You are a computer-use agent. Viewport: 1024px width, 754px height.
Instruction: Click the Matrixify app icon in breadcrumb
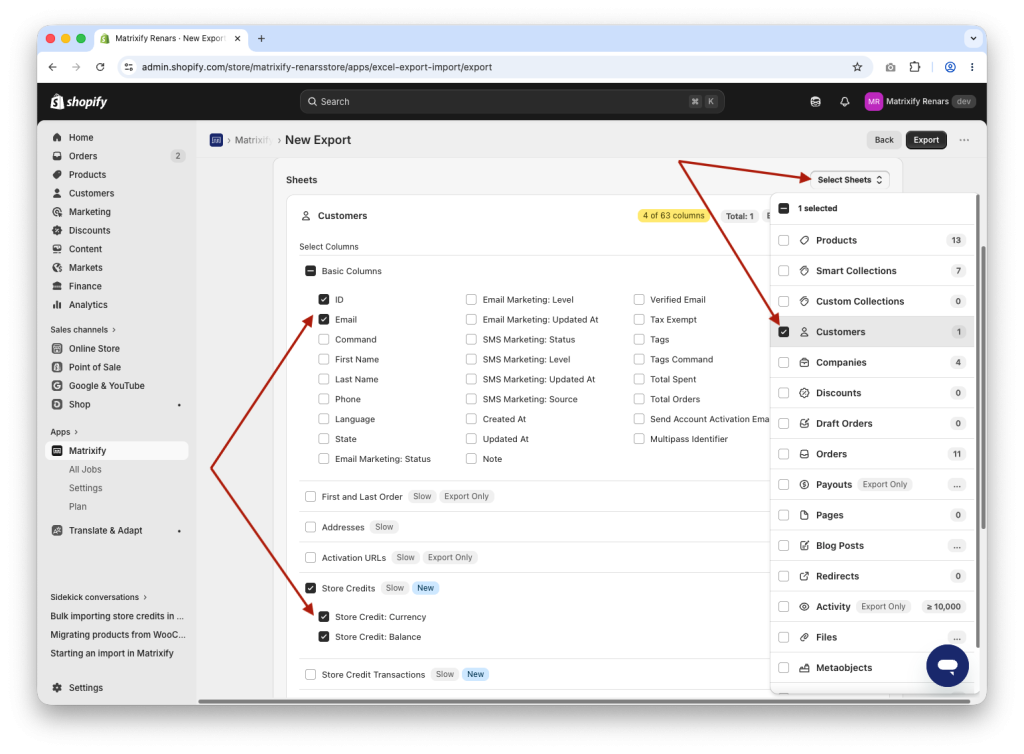tap(216, 140)
